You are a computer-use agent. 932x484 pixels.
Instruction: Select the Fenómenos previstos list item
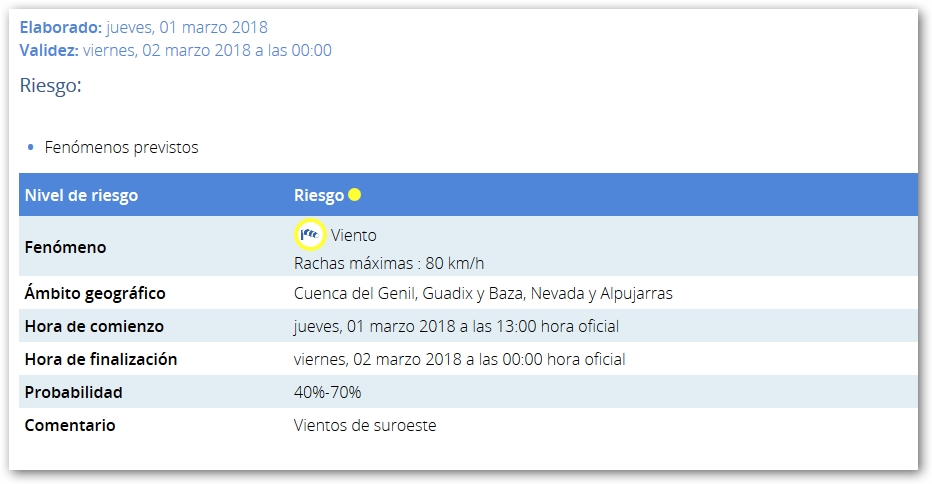pyautogui.click(x=121, y=148)
